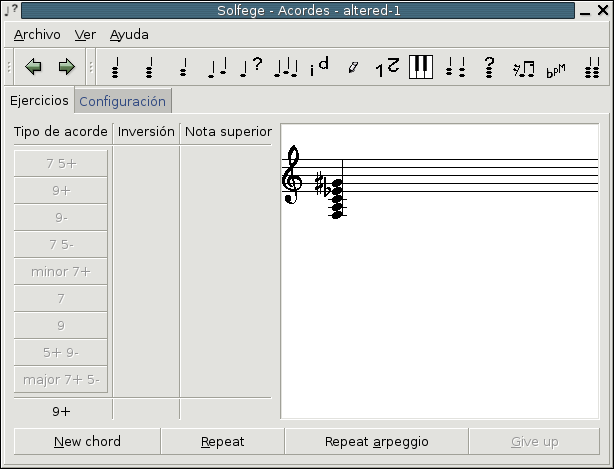
Task: Select the Ejercicios tab
Action: click(x=39, y=101)
